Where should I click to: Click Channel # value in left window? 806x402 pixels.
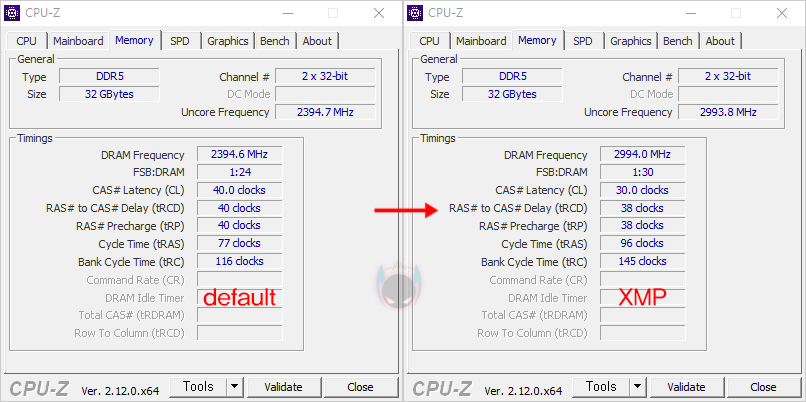click(325, 77)
